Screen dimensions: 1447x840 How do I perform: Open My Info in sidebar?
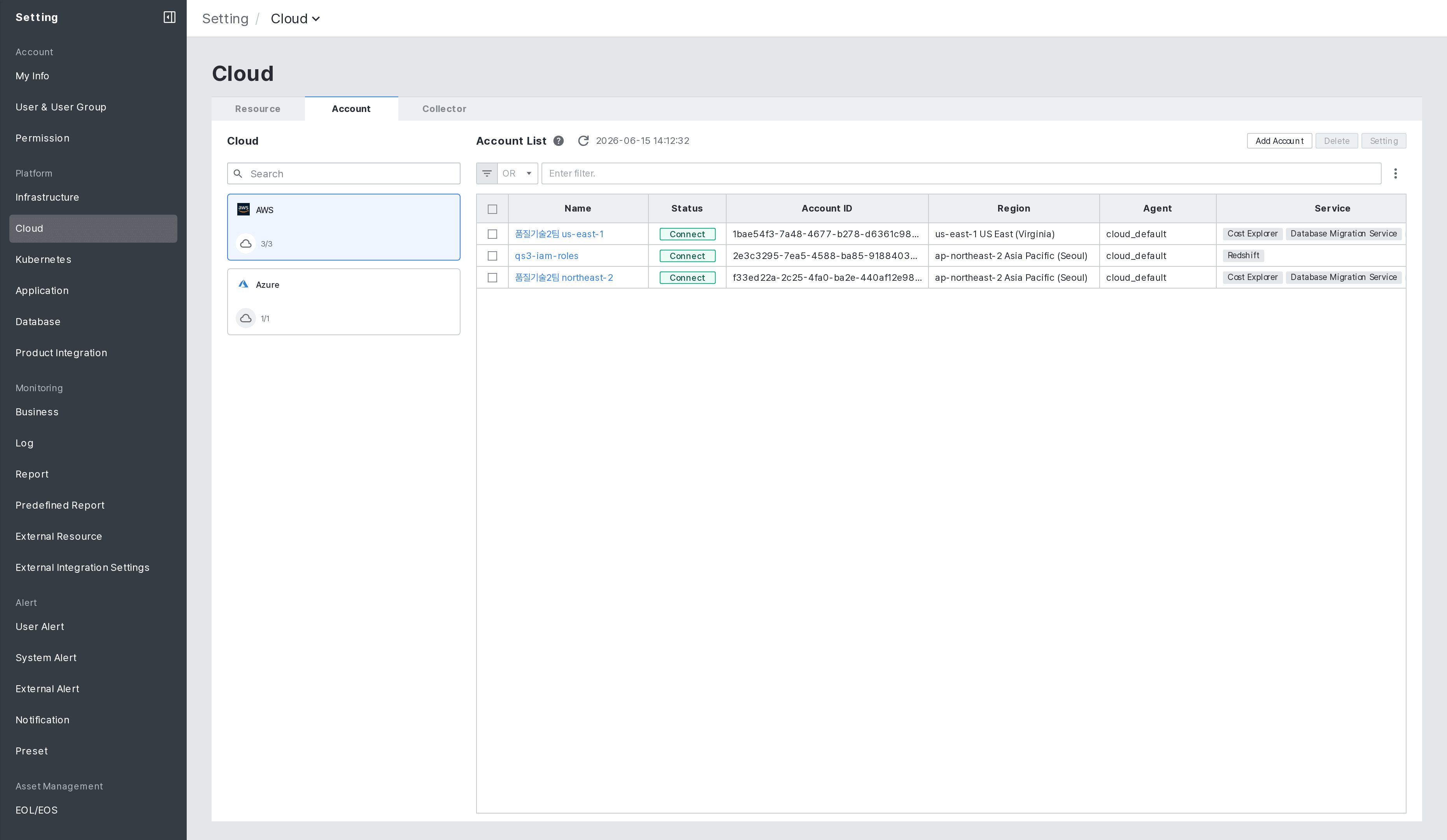pos(93,76)
